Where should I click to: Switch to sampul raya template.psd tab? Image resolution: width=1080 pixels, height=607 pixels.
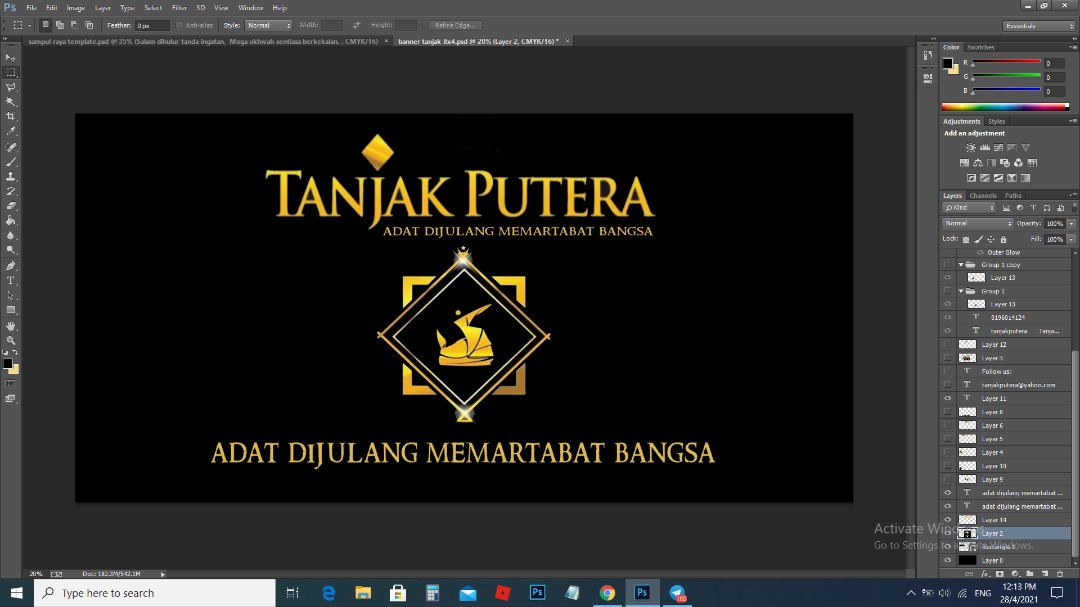pos(203,41)
